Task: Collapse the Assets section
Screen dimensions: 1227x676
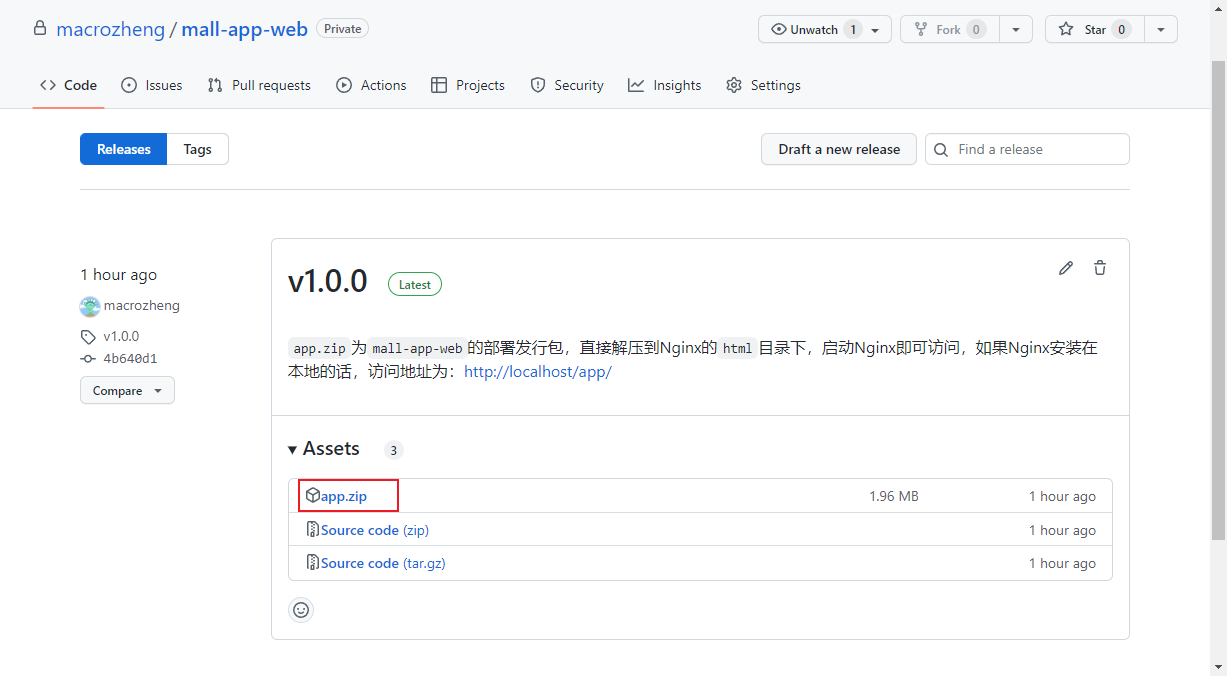Action: click(324, 449)
